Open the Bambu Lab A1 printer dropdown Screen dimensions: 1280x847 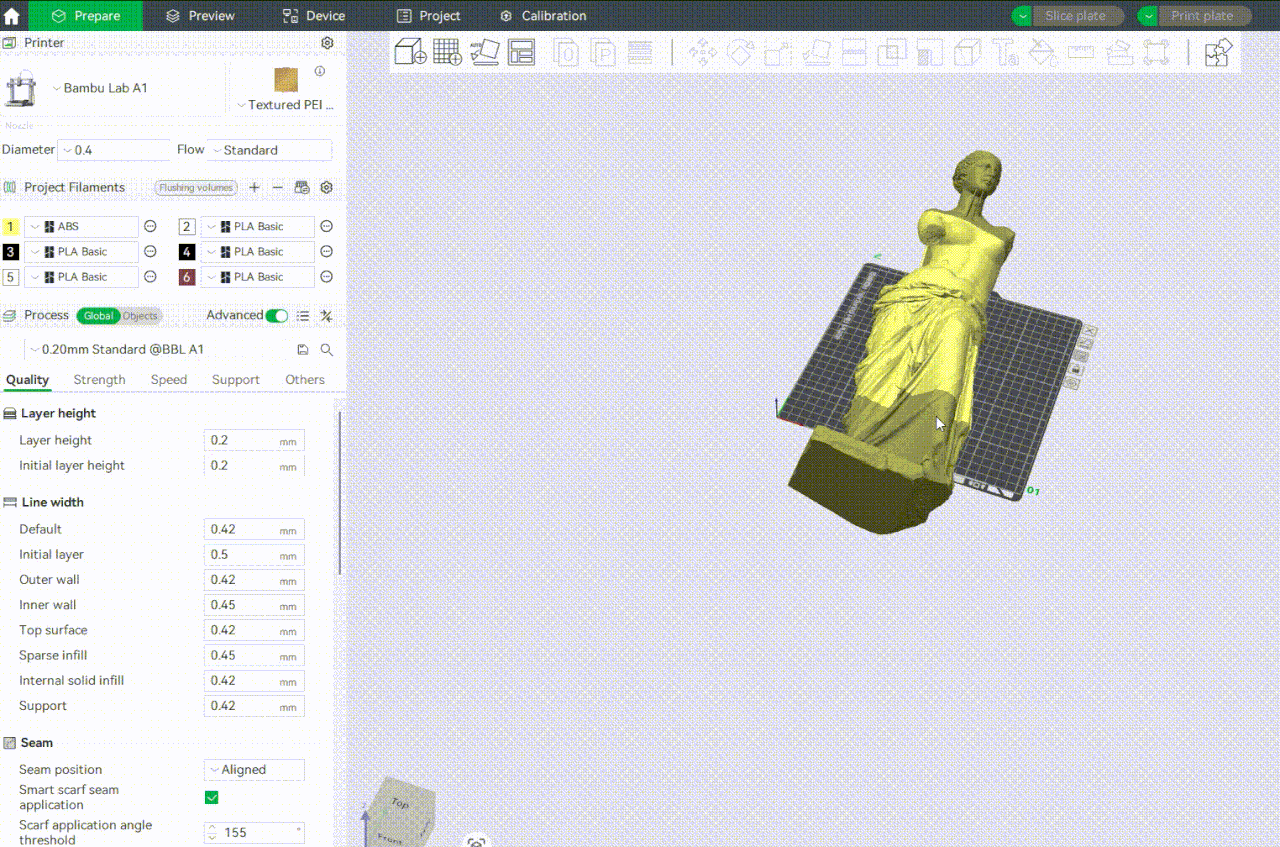pos(100,88)
